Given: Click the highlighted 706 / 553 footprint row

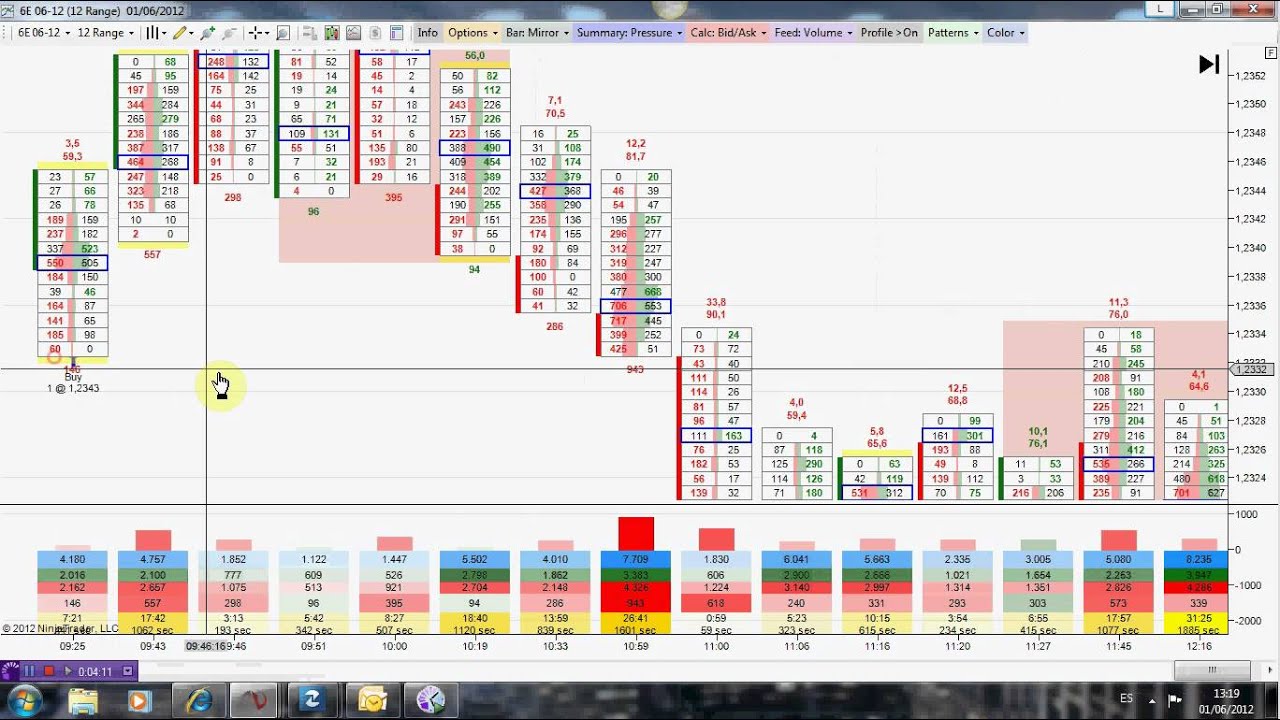Looking at the screenshot, I should [x=636, y=306].
